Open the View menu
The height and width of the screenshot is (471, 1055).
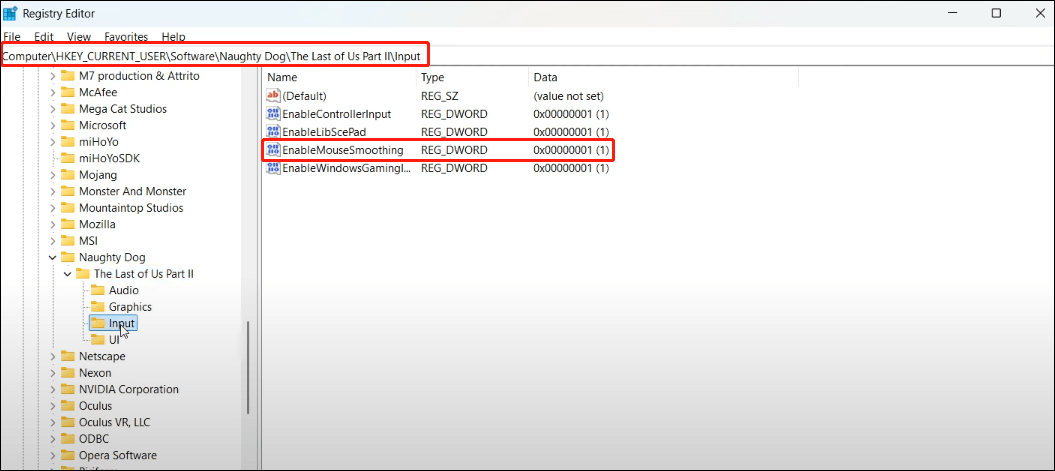[x=79, y=36]
